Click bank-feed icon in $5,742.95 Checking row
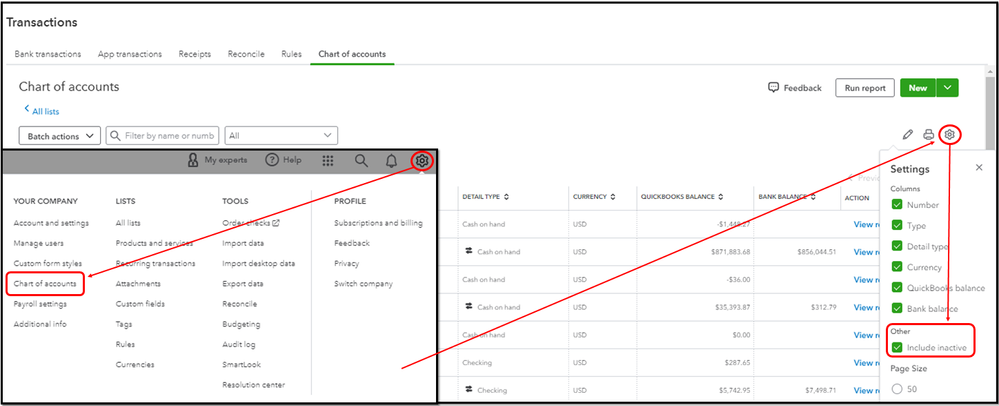This screenshot has height=406, width=999. tap(469, 389)
